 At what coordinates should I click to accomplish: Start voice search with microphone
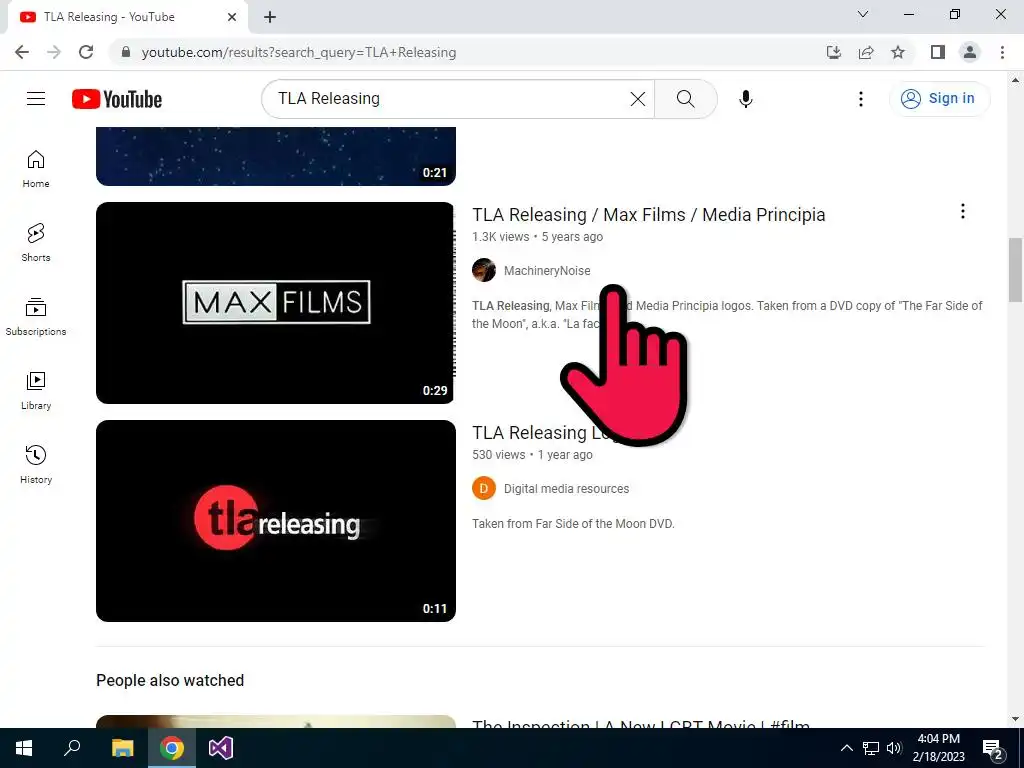745,99
